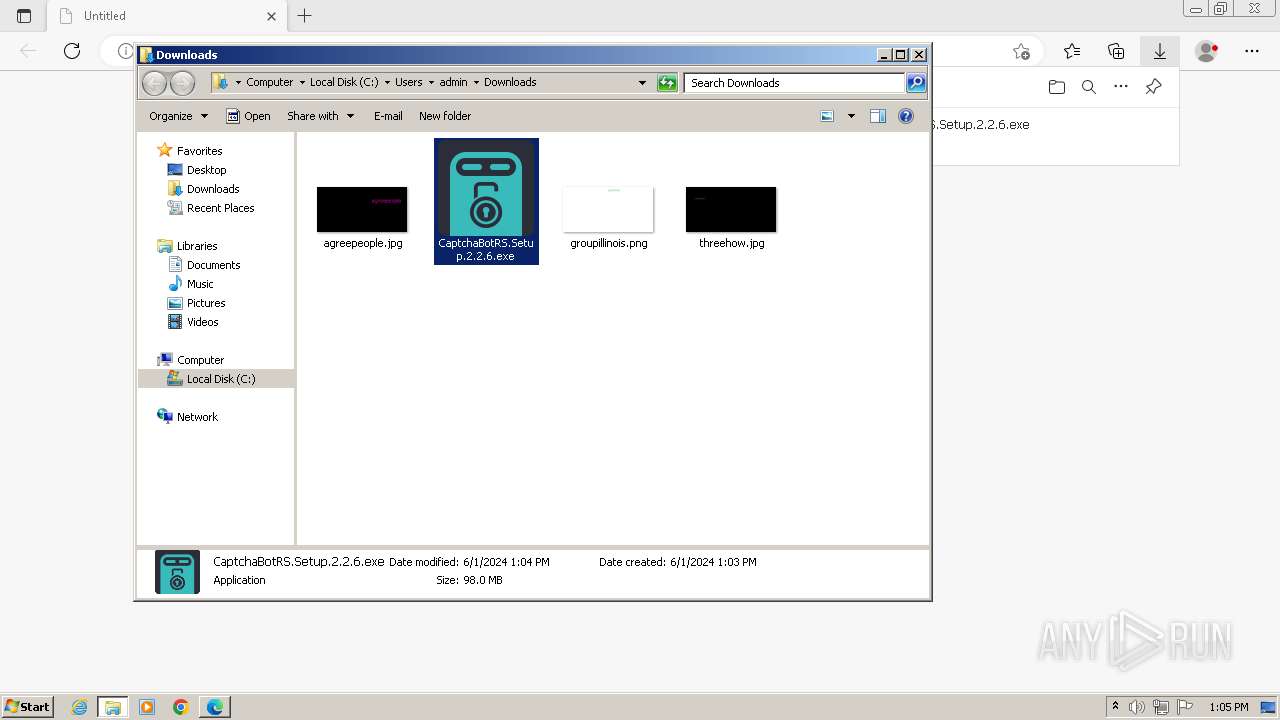This screenshot has height=720, width=1280.
Task: Launch Windows Media Player from taskbar
Action: (x=147, y=707)
